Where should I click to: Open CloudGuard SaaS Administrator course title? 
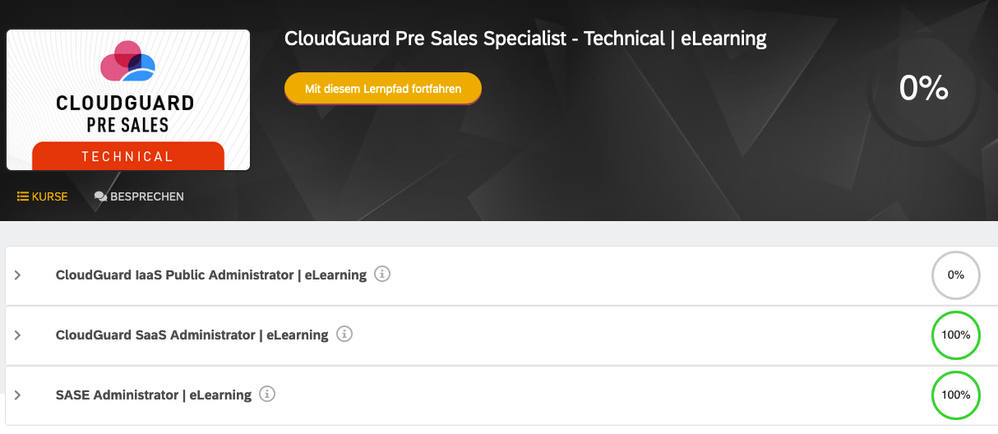point(192,335)
